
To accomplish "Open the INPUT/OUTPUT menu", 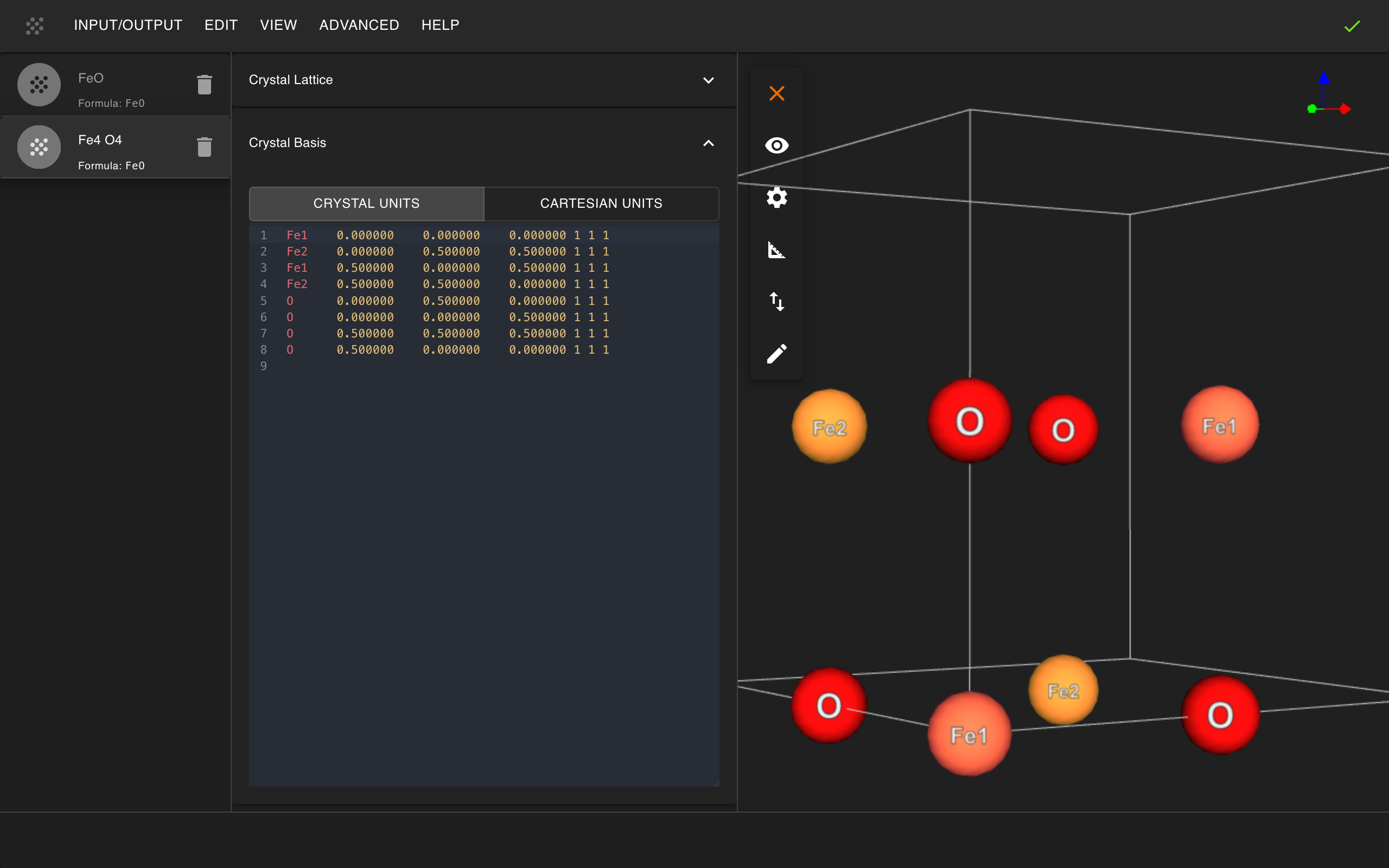I will click(x=128, y=25).
